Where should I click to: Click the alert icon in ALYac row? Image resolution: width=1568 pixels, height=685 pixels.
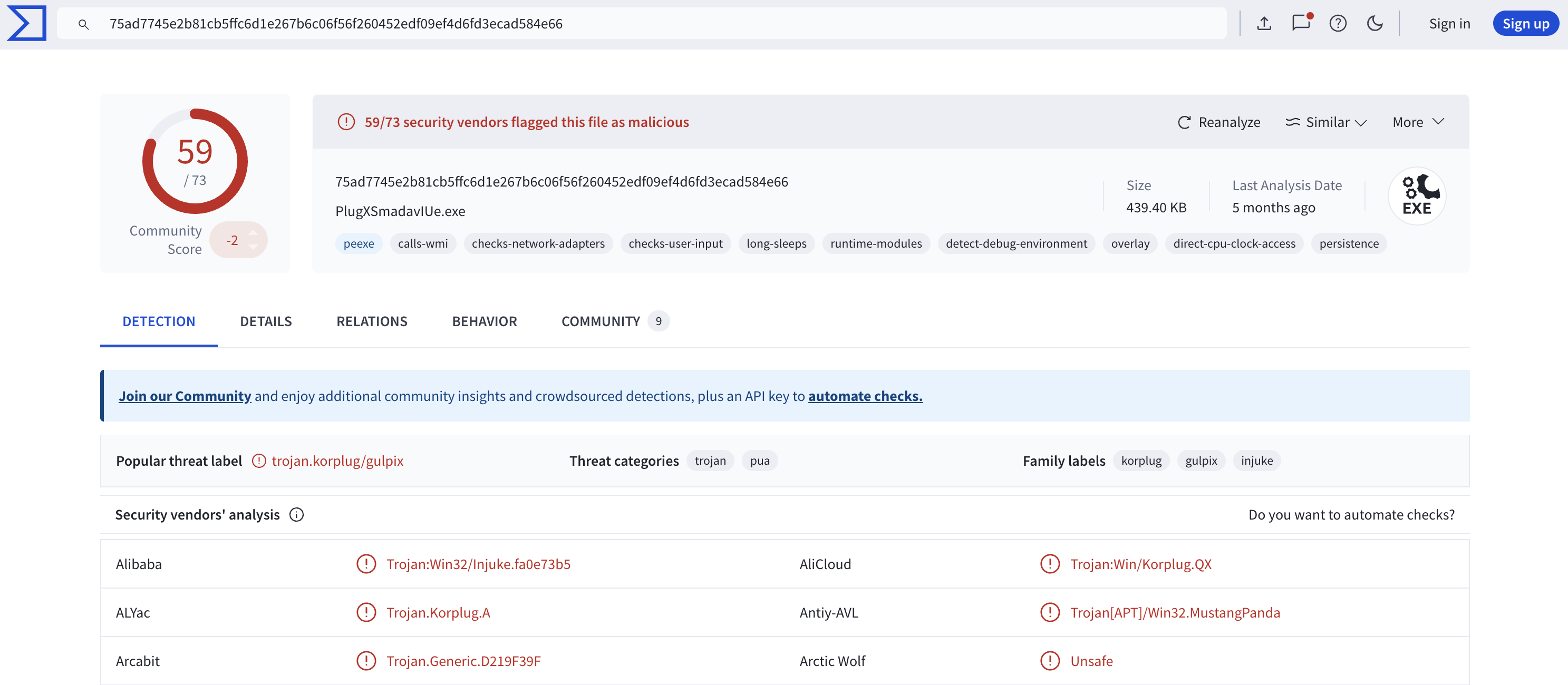tap(366, 612)
